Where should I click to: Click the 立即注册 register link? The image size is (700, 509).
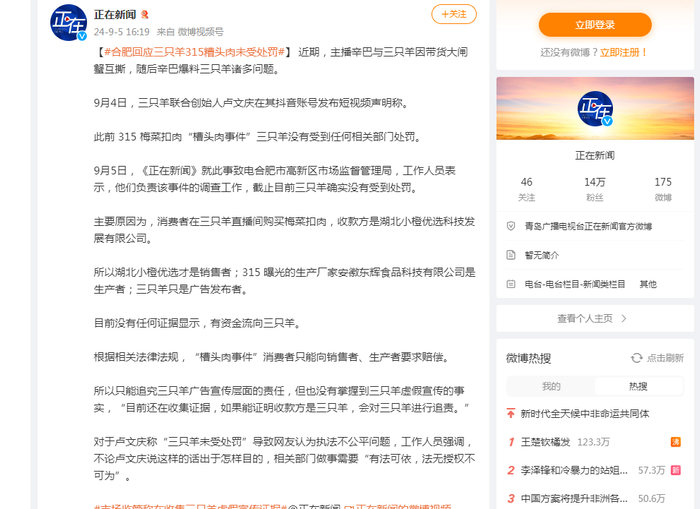(x=623, y=53)
